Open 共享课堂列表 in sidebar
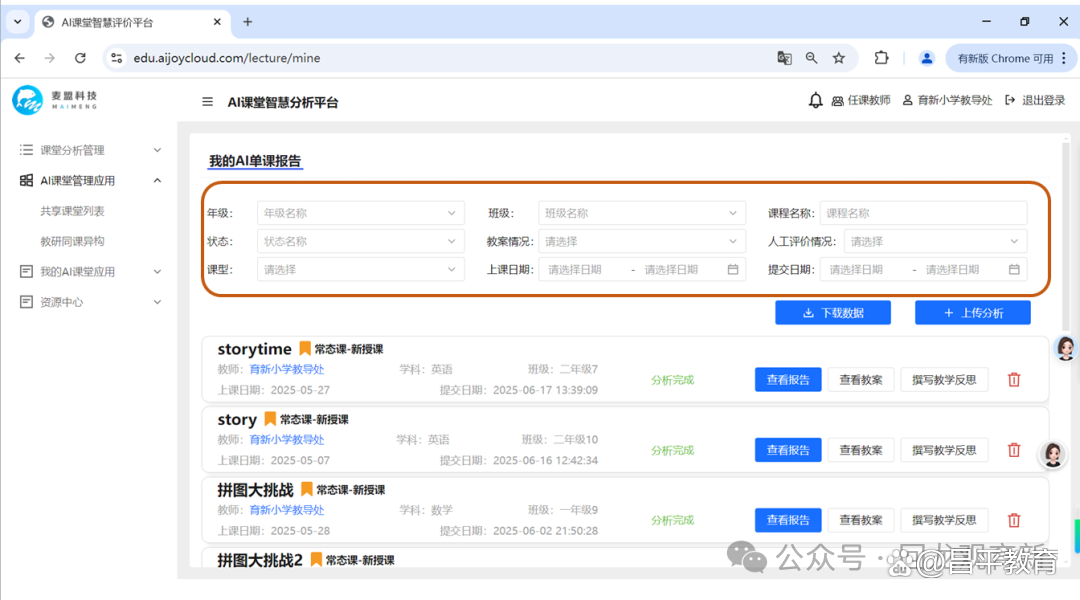 72,211
